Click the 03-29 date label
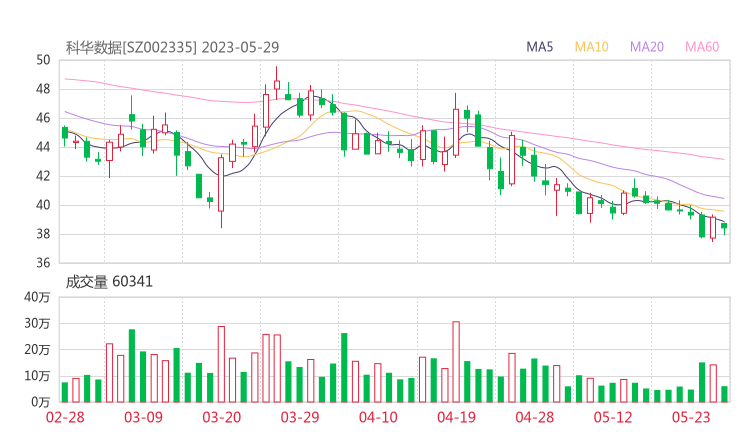Image resolution: width=740 pixels, height=440 pixels. [x=300, y=417]
